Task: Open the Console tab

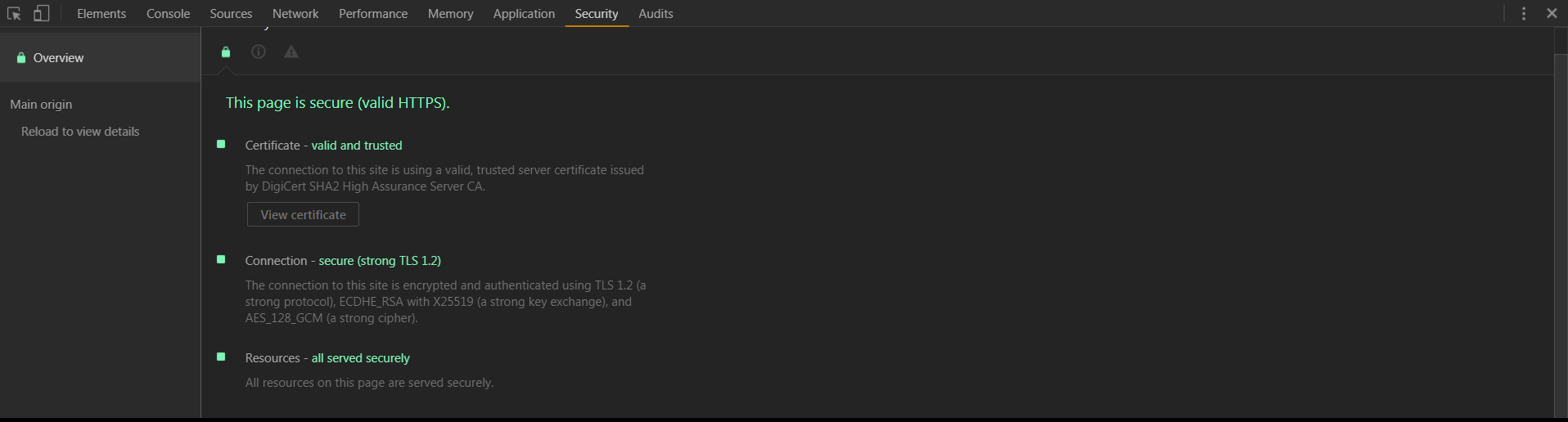Action: [168, 14]
